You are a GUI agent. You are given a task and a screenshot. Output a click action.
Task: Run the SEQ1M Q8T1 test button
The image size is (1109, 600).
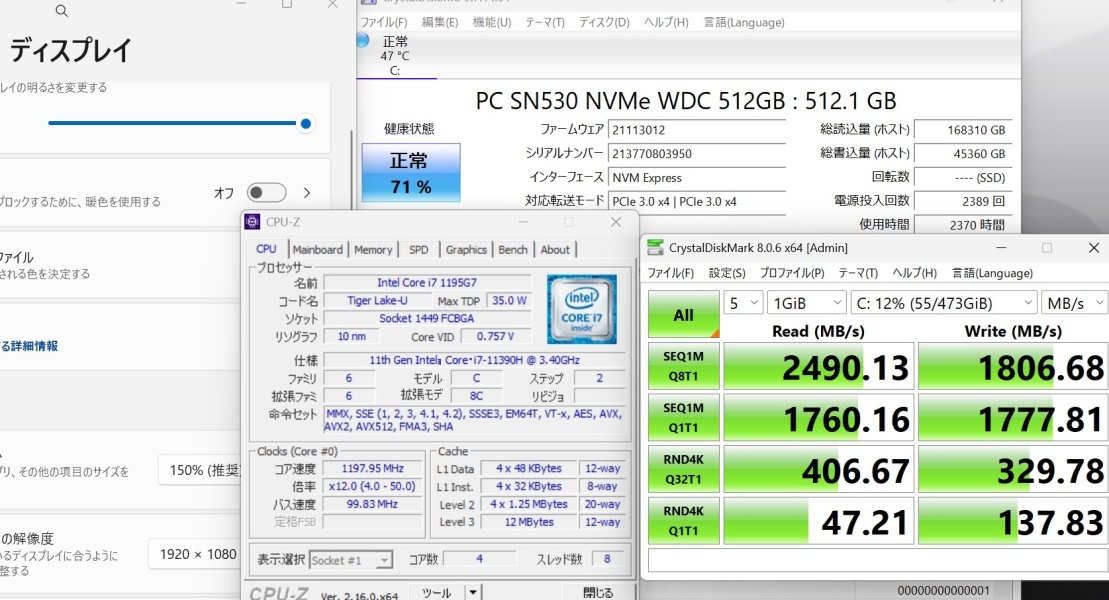point(683,367)
